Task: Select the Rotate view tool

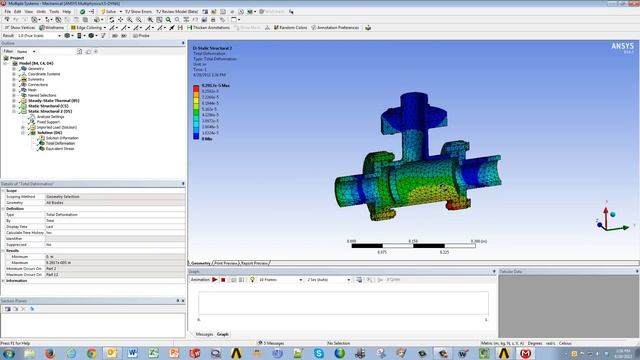Action: [111, 20]
